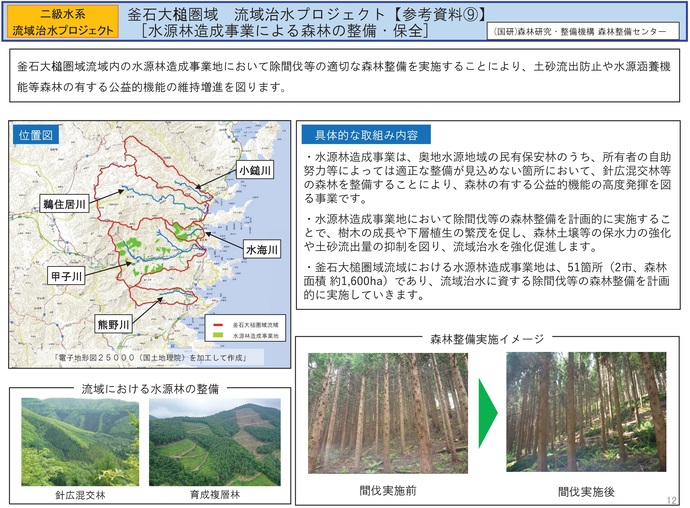Click the page number 12
Image resolution: width=690 pixels, height=508 pixels.
(669, 498)
